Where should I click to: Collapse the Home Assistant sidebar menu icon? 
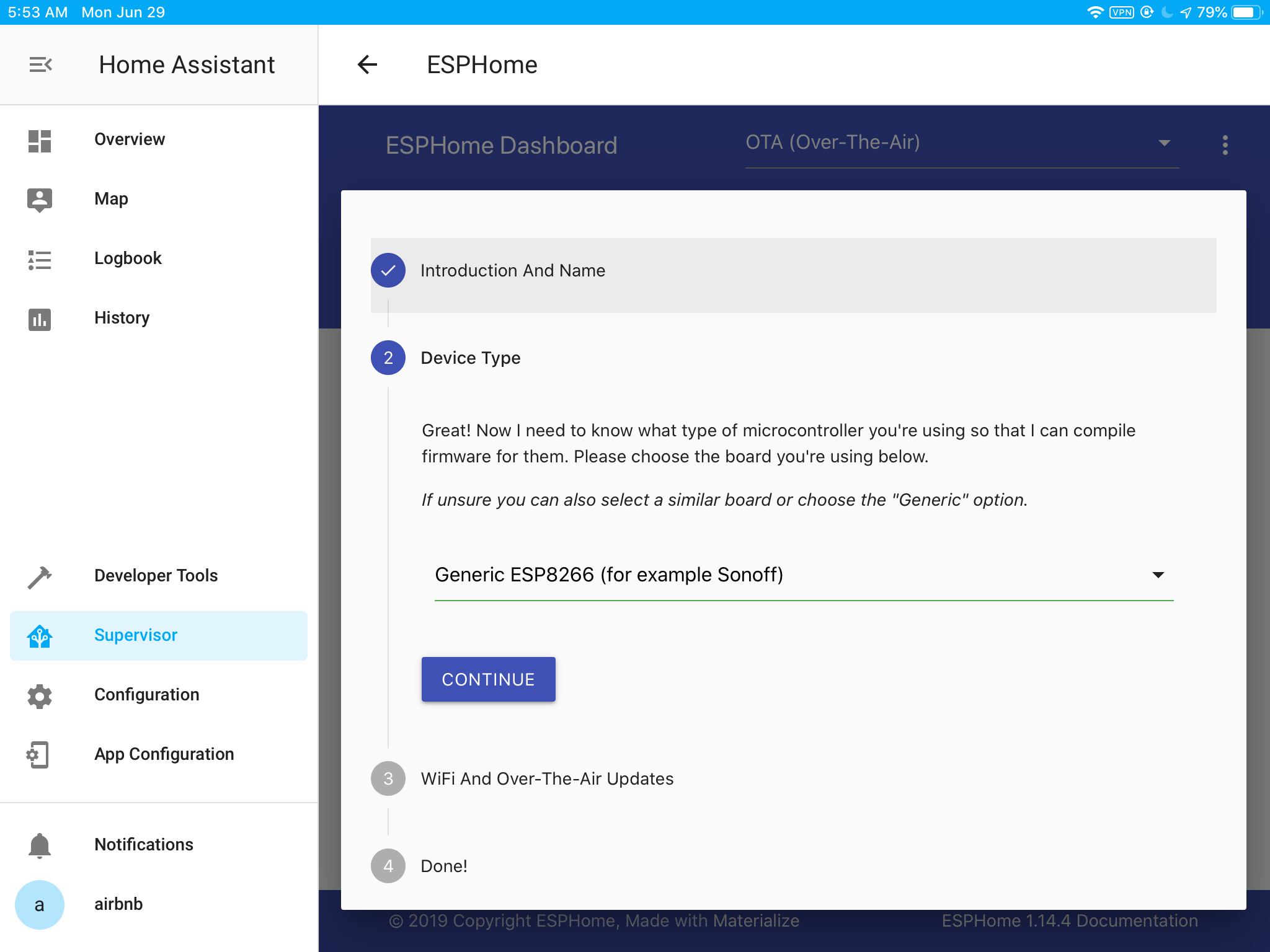tap(40, 64)
